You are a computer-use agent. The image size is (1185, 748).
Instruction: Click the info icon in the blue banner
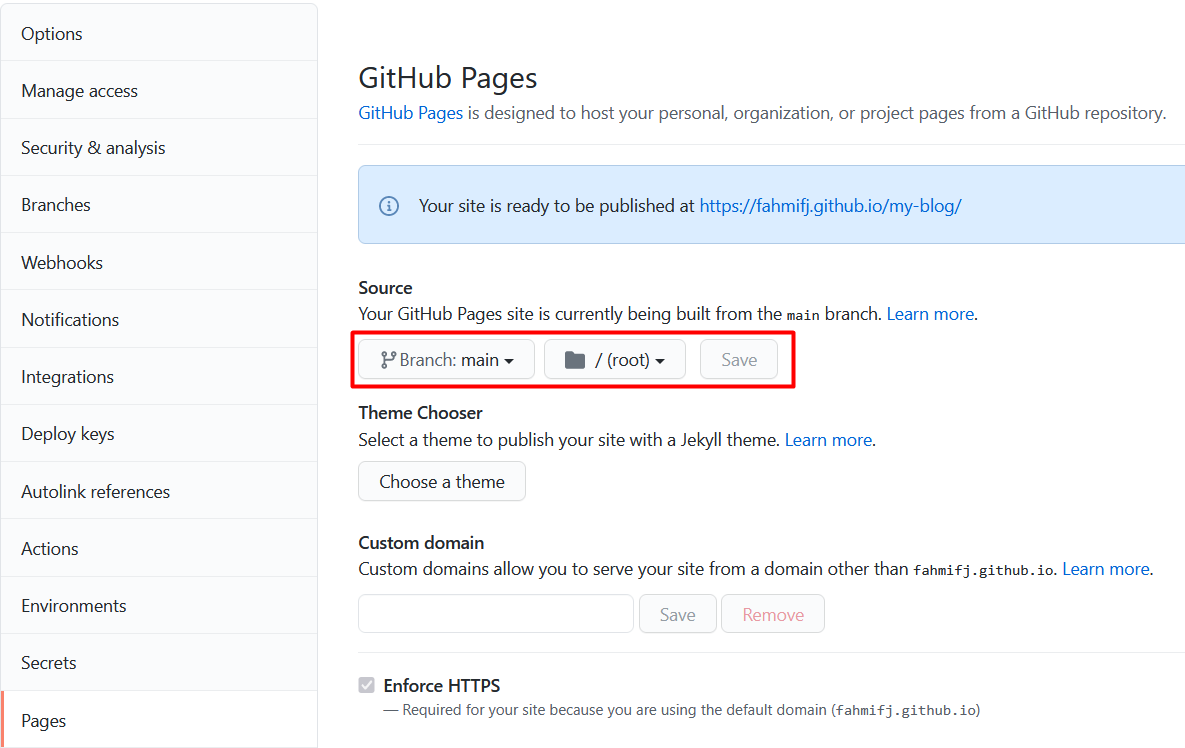tap(388, 206)
